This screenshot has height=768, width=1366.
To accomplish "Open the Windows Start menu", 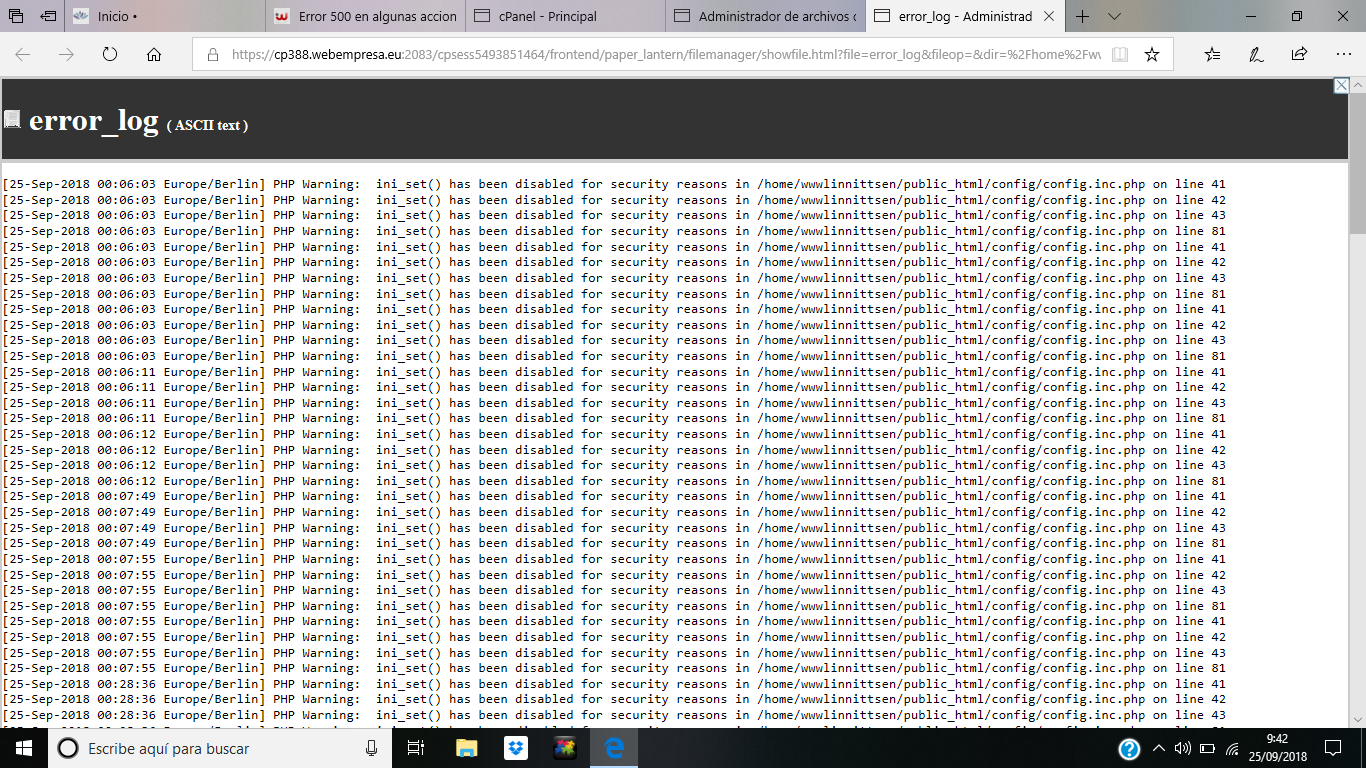I will [24, 748].
